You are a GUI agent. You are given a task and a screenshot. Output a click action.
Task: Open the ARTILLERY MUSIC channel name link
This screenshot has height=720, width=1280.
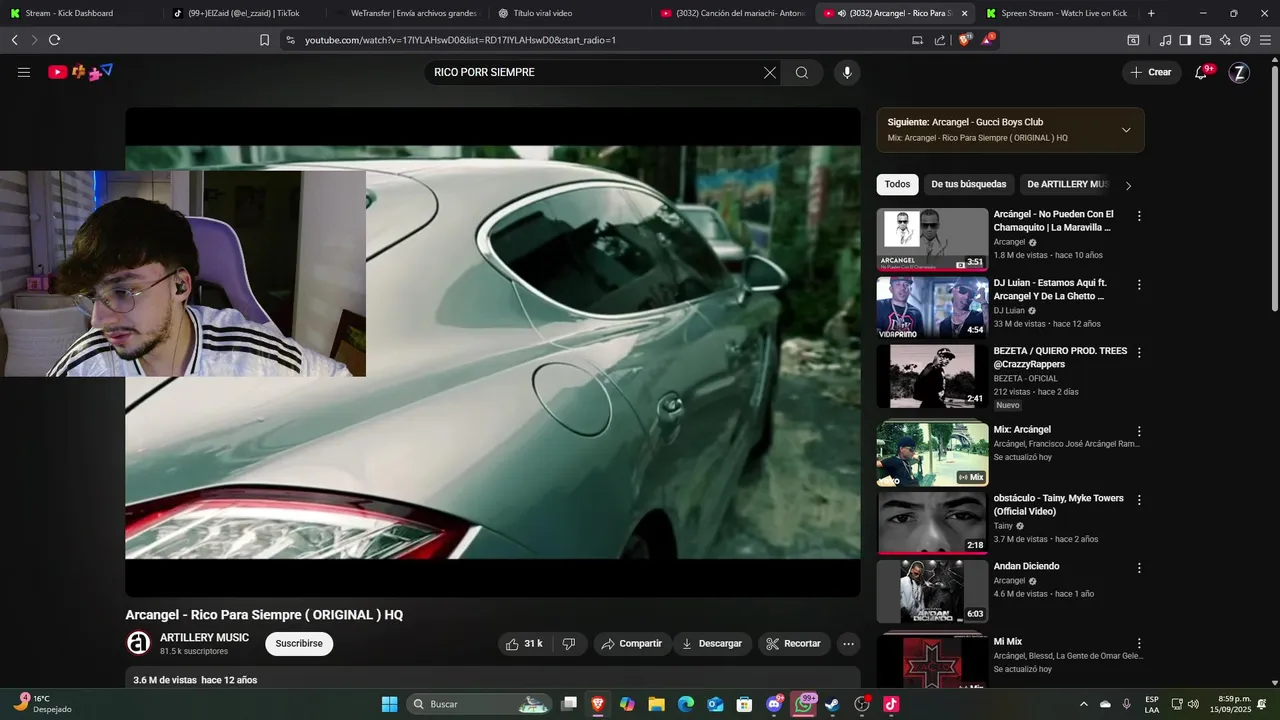[204, 637]
